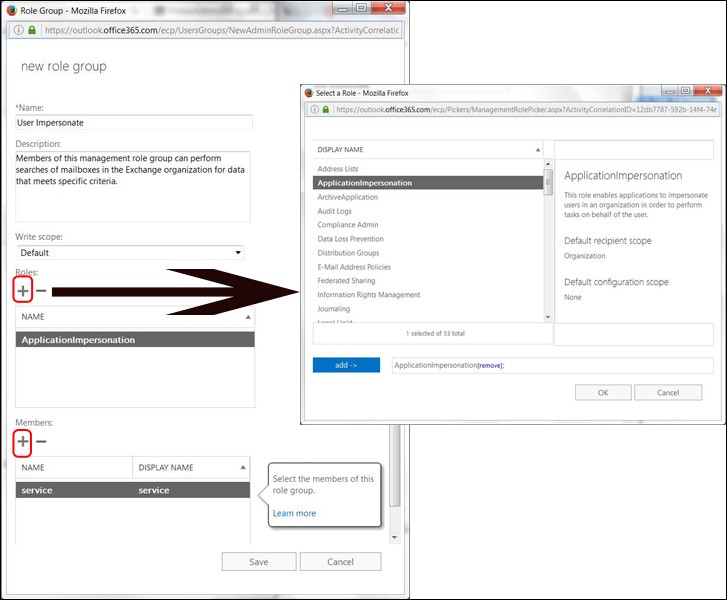Screen dimensions: 727x600
Task: Click the Role Group page scrollbar down arrow
Action: [x=395, y=537]
